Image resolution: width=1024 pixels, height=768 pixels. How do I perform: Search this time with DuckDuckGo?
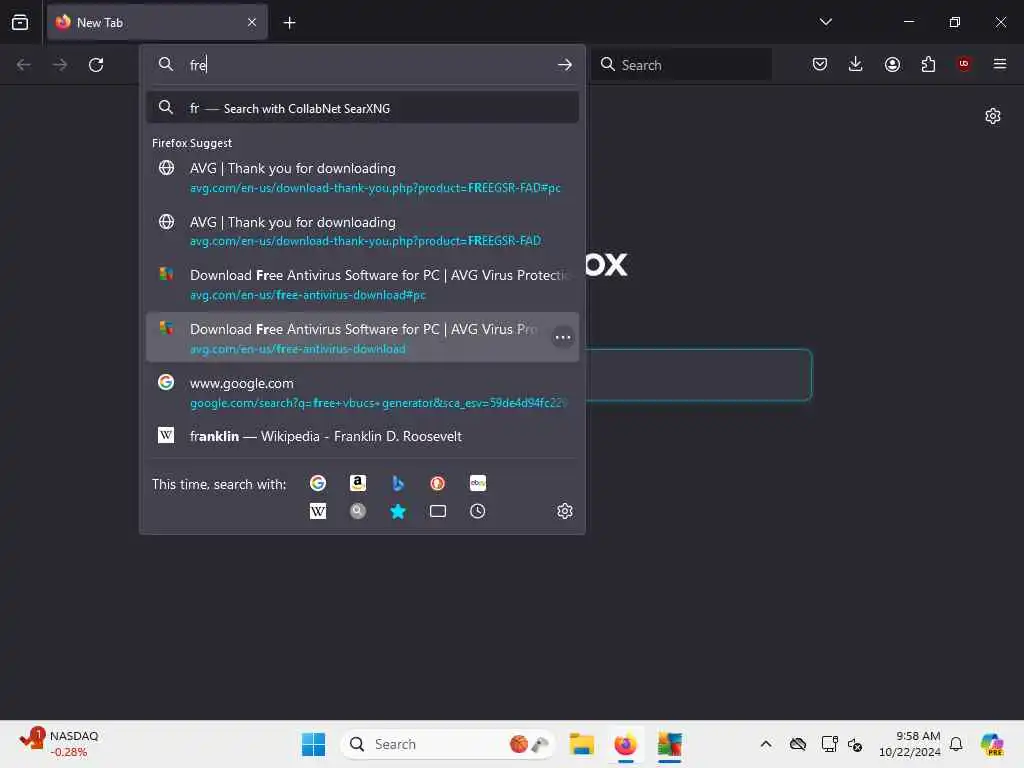(438, 483)
